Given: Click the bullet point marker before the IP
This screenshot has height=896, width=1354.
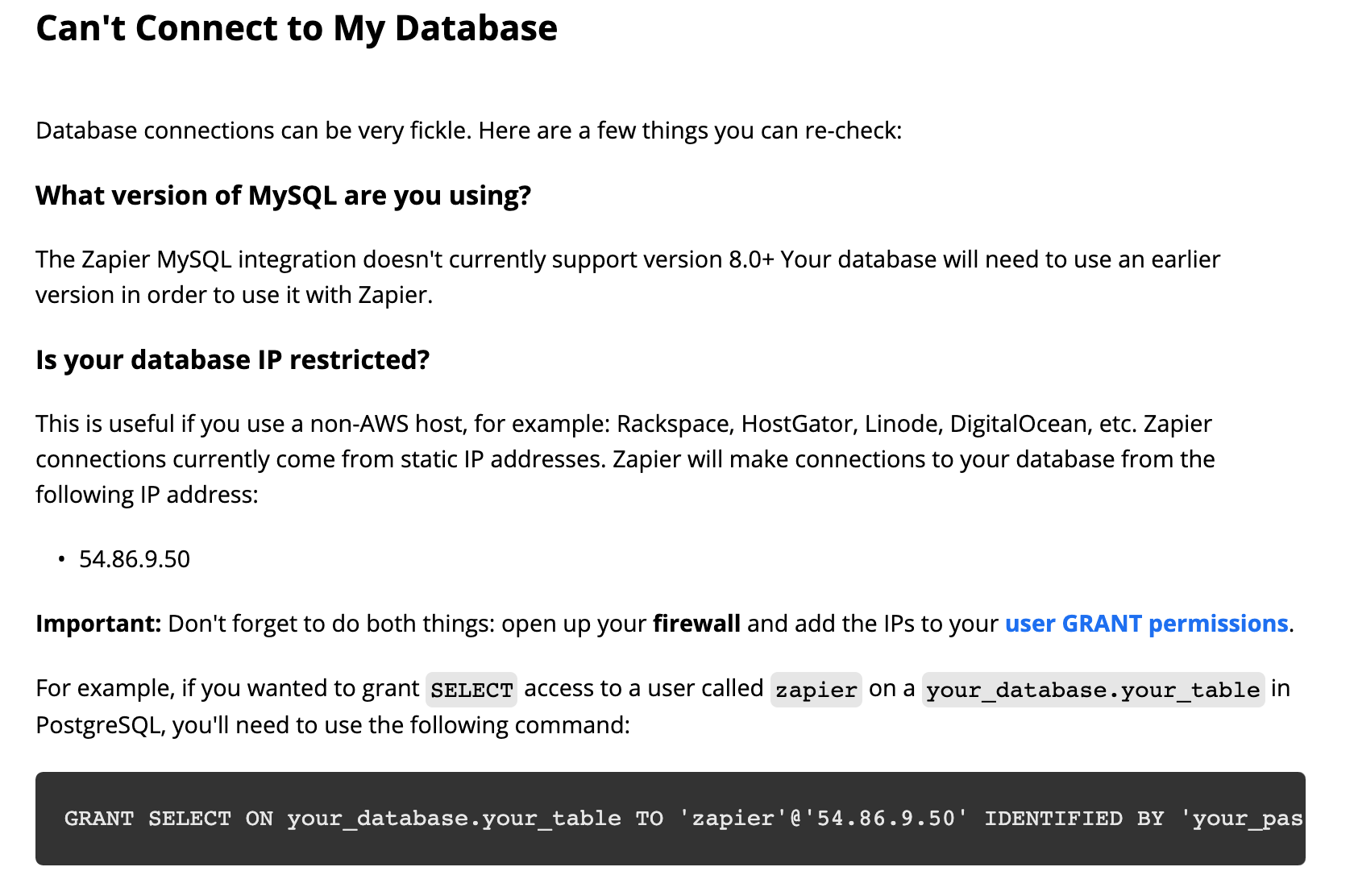Looking at the screenshot, I should [x=61, y=559].
